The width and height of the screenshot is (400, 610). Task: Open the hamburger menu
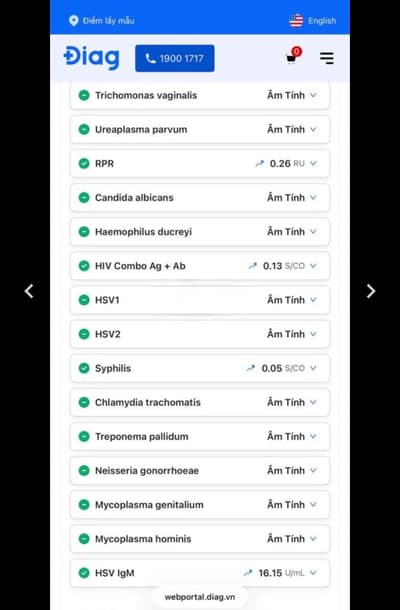pyautogui.click(x=327, y=58)
